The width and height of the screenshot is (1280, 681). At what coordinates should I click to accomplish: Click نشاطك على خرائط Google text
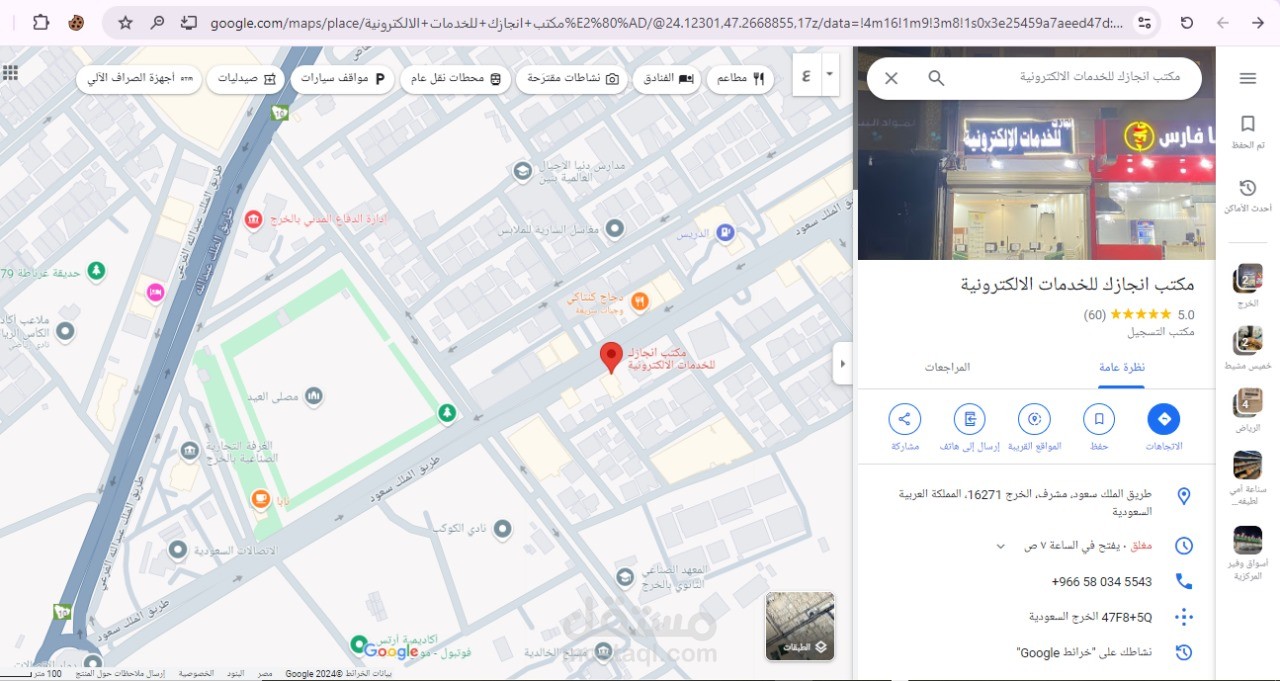1085,652
